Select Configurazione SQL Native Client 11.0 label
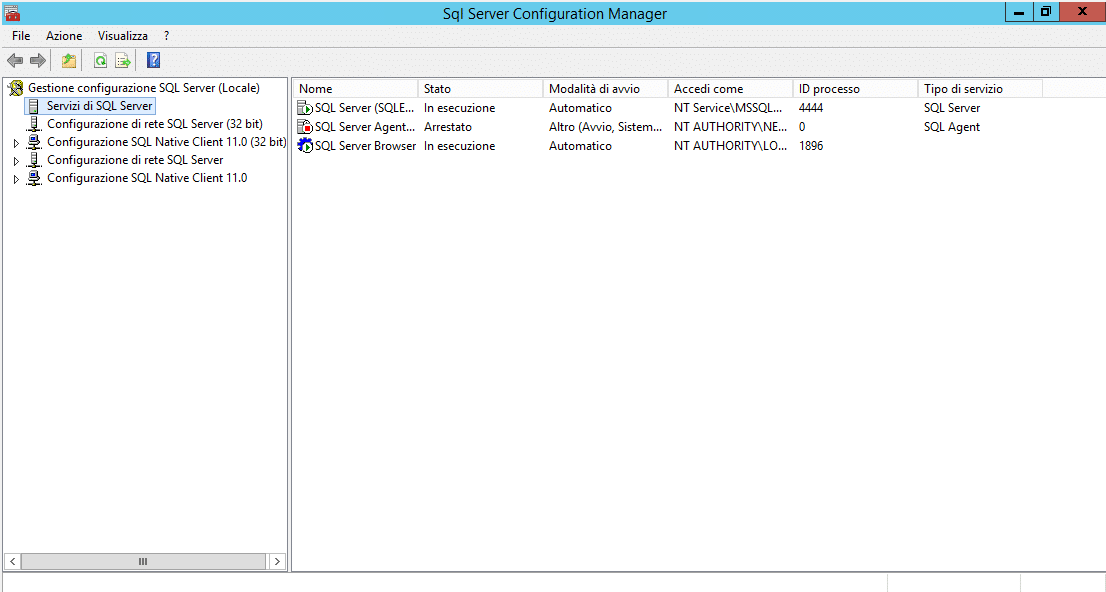This screenshot has height=592, width=1106. (147, 178)
